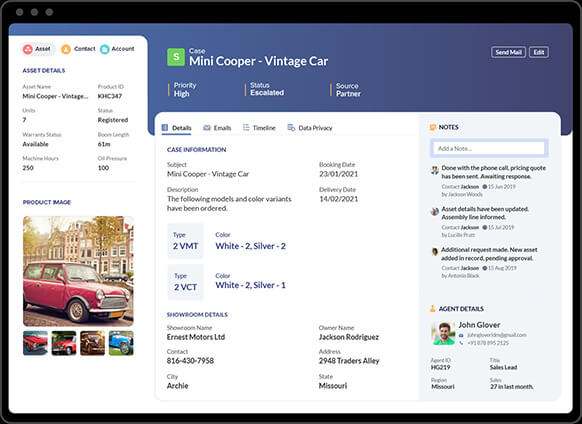This screenshot has height=424, width=582.
Task: Edit the Mini Cooper case
Action: (x=539, y=52)
